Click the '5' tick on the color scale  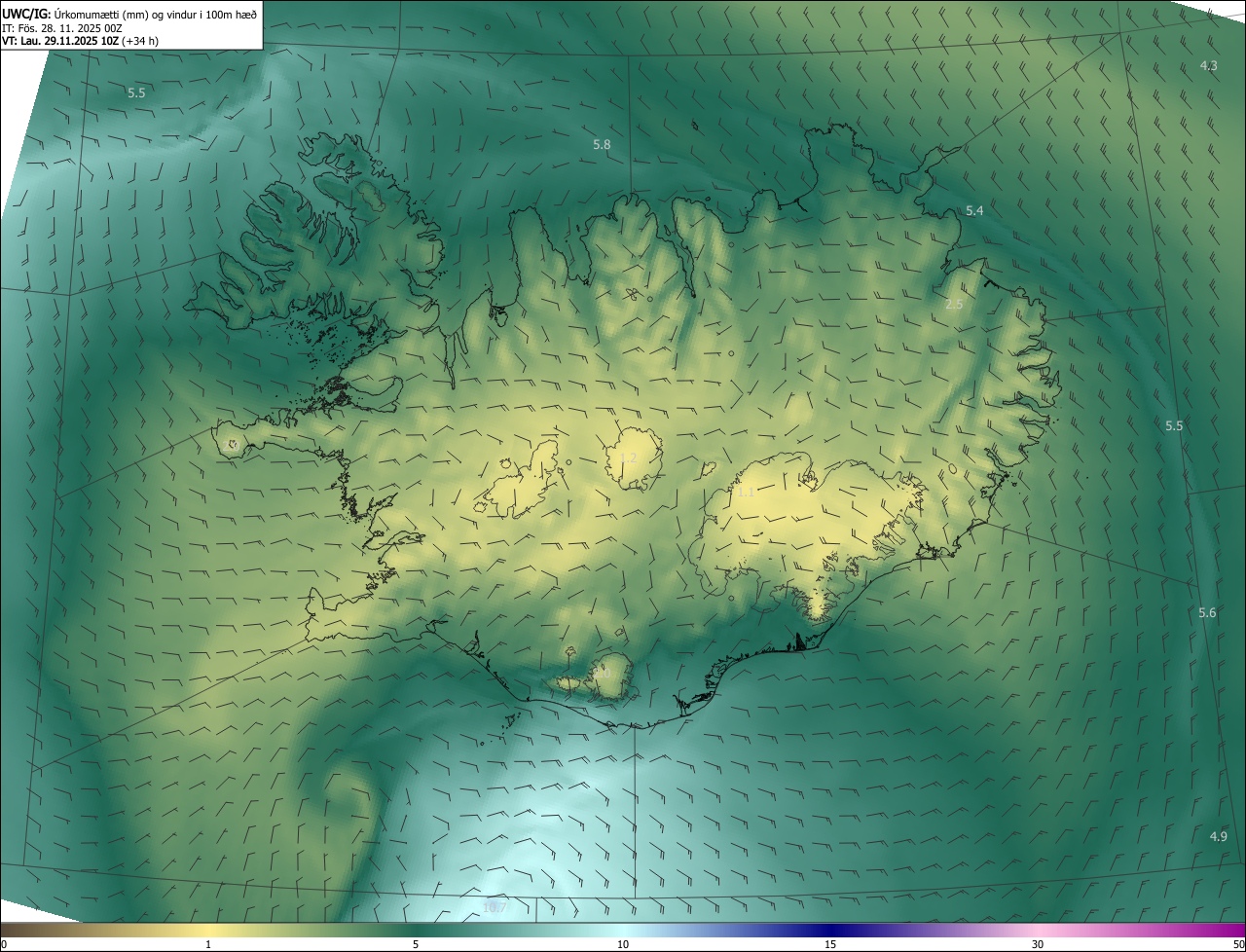416,944
